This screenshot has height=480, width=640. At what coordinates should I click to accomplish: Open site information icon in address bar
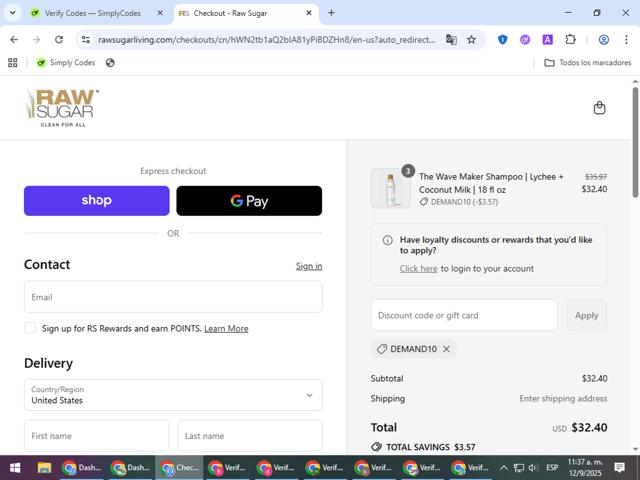coord(86,40)
